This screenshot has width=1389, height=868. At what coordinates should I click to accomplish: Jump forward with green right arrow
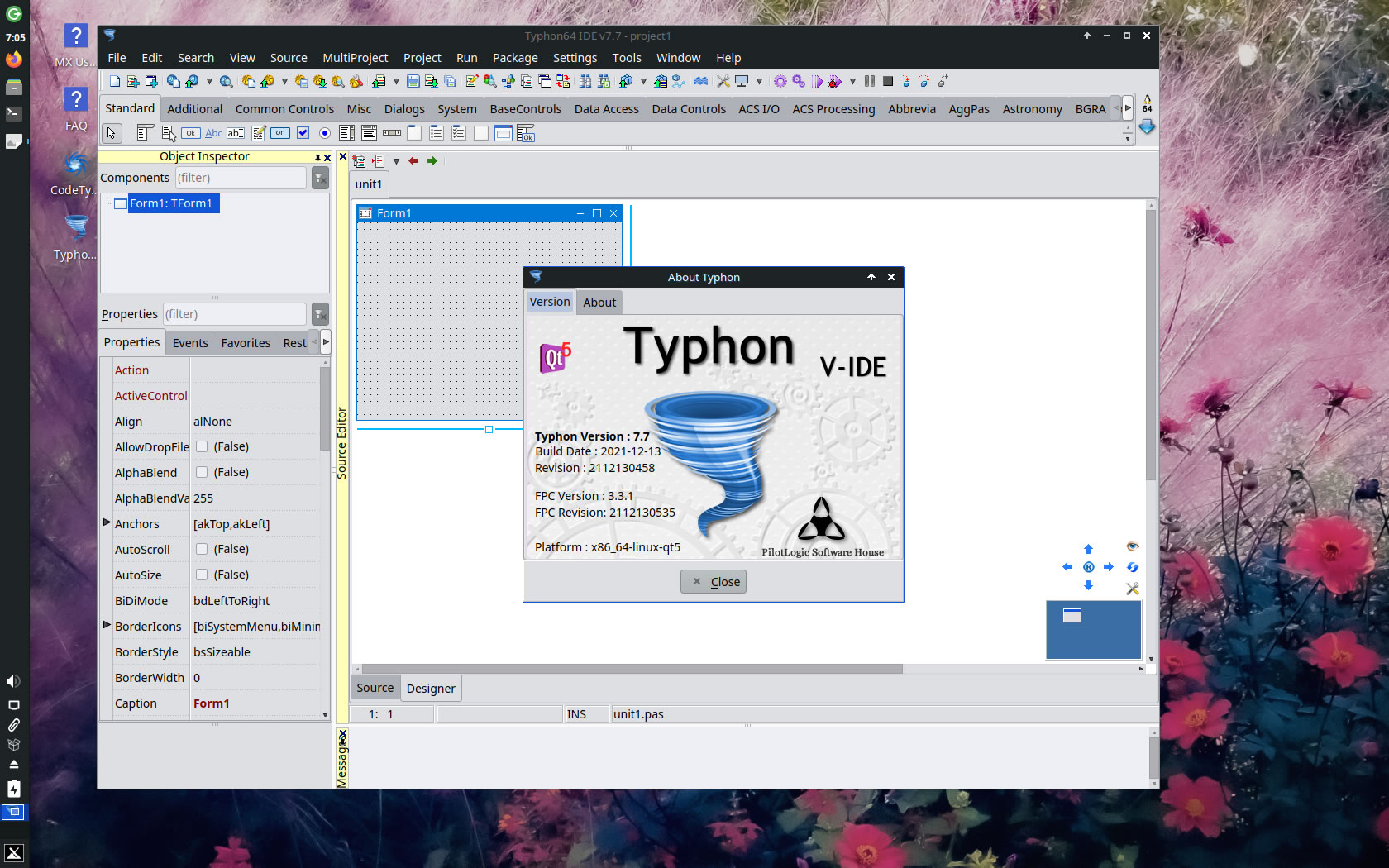pyautogui.click(x=432, y=160)
